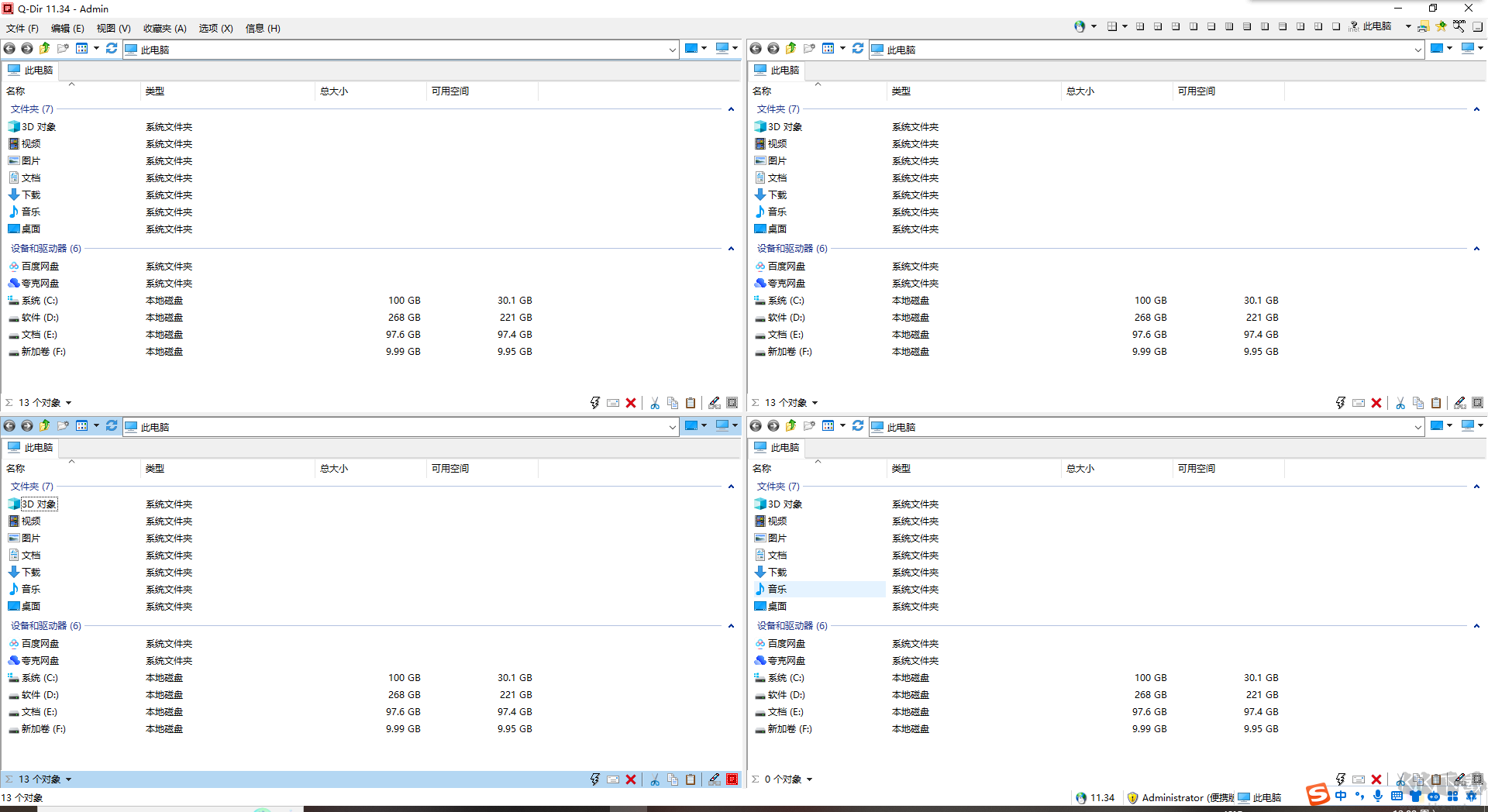Click the back arrow in bottom-right pane
Screen dimensions: 1488x812
(x=756, y=425)
